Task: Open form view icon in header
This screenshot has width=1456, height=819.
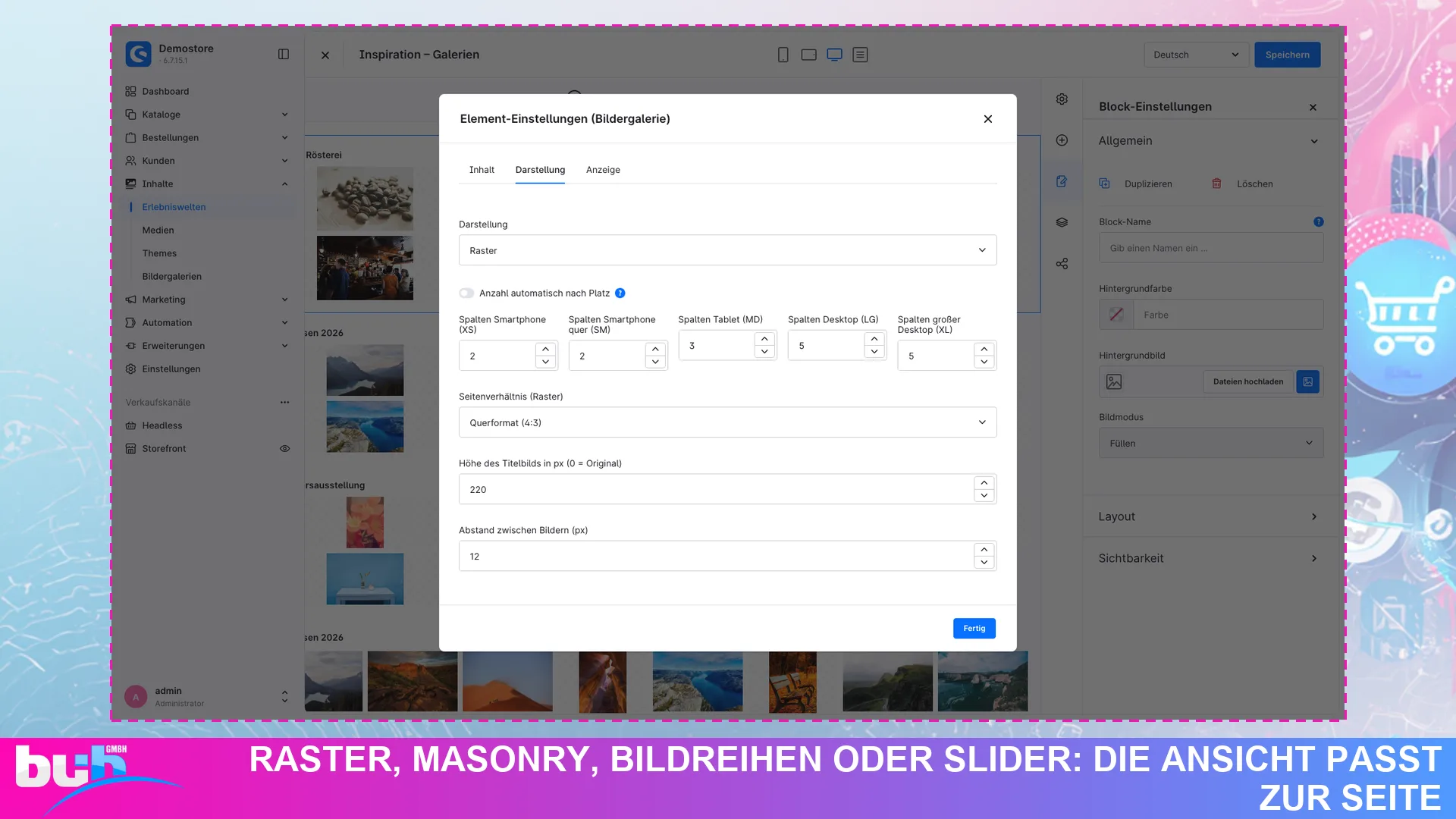Action: click(x=860, y=55)
